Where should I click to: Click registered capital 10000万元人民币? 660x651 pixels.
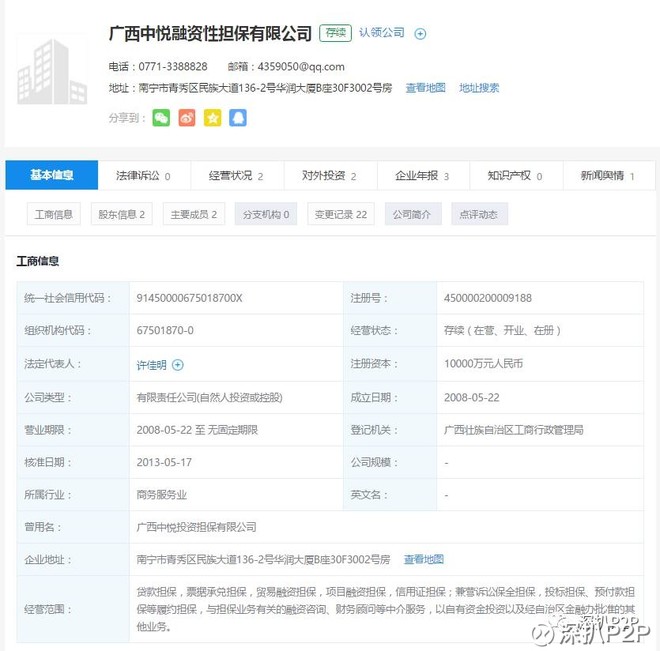(x=483, y=364)
